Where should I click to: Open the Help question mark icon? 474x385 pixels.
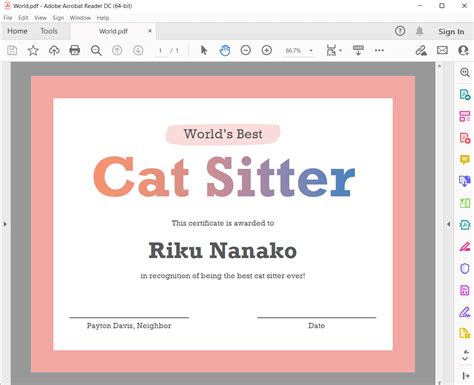(400, 31)
